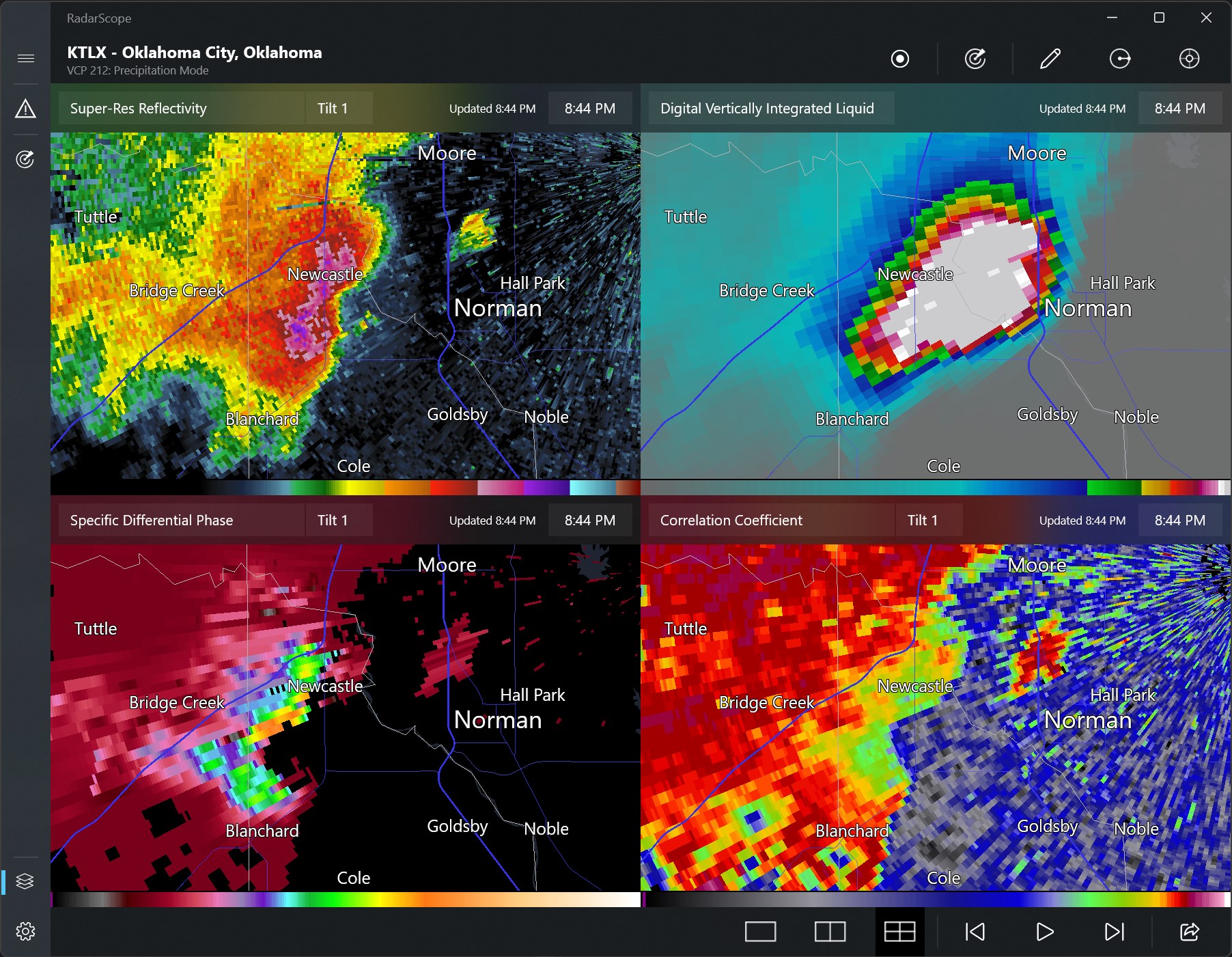Open the layers panel in the sidebar
This screenshot has height=957, width=1232.
click(x=25, y=881)
